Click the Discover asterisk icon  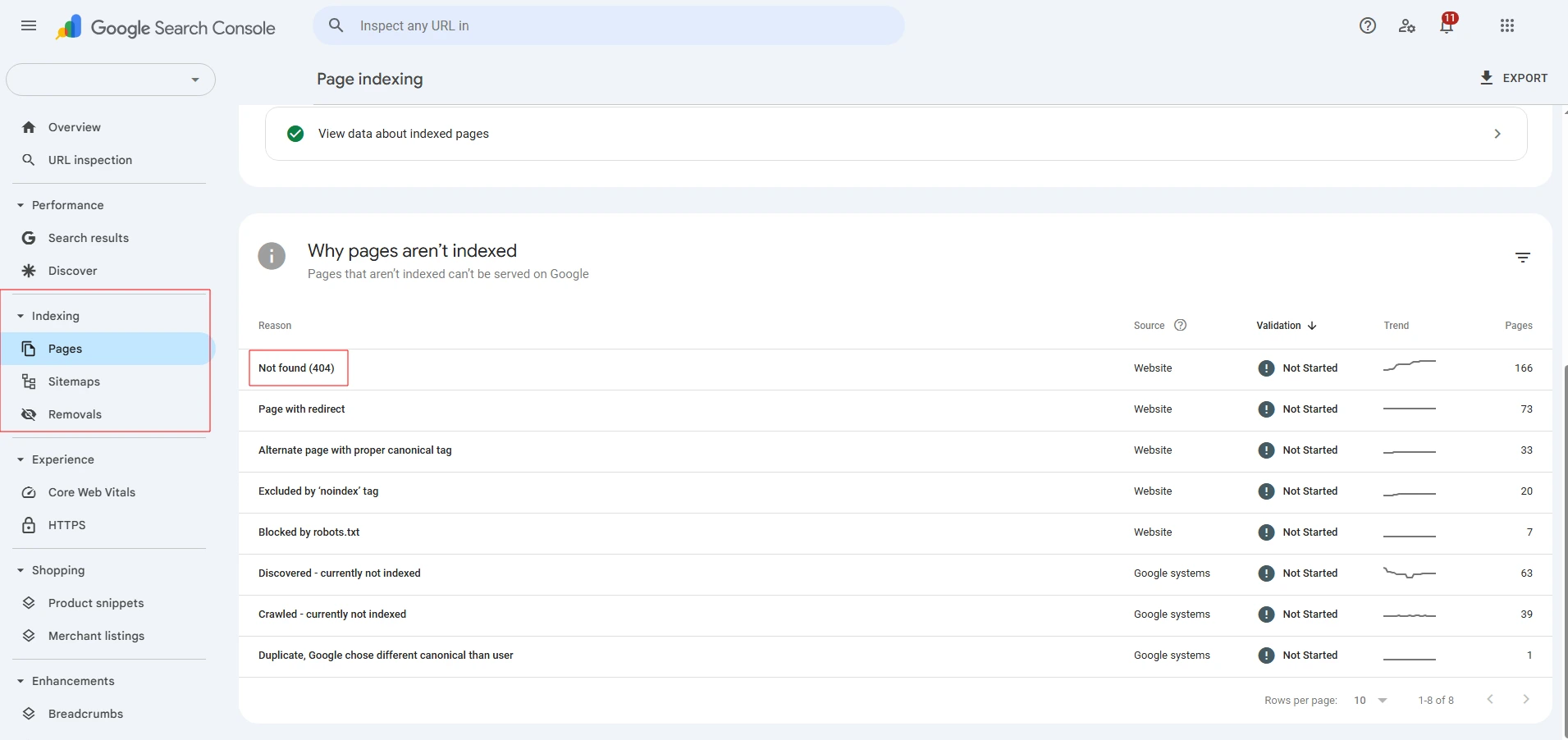(29, 271)
